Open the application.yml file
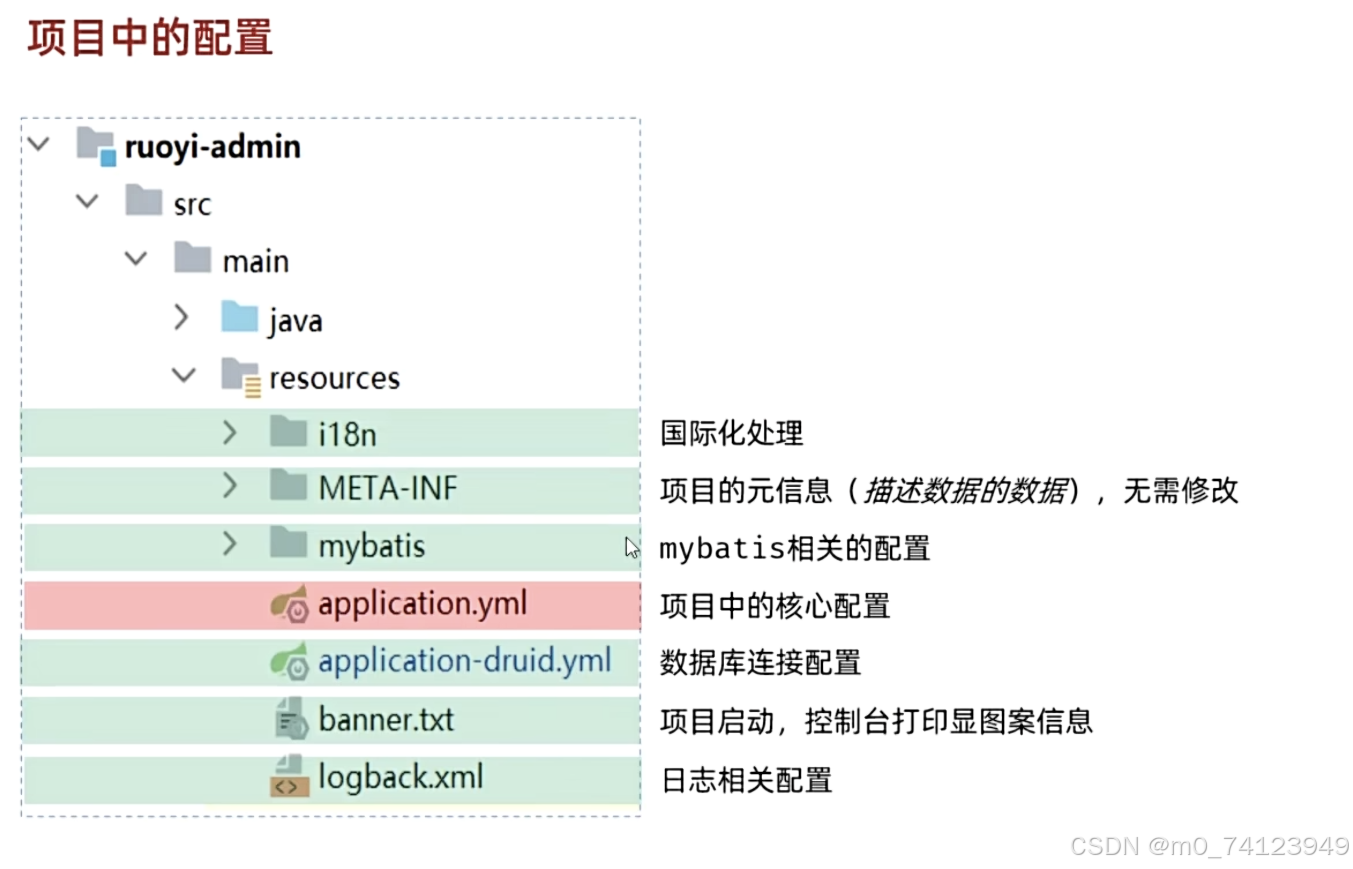The image size is (1353, 869). click(423, 605)
